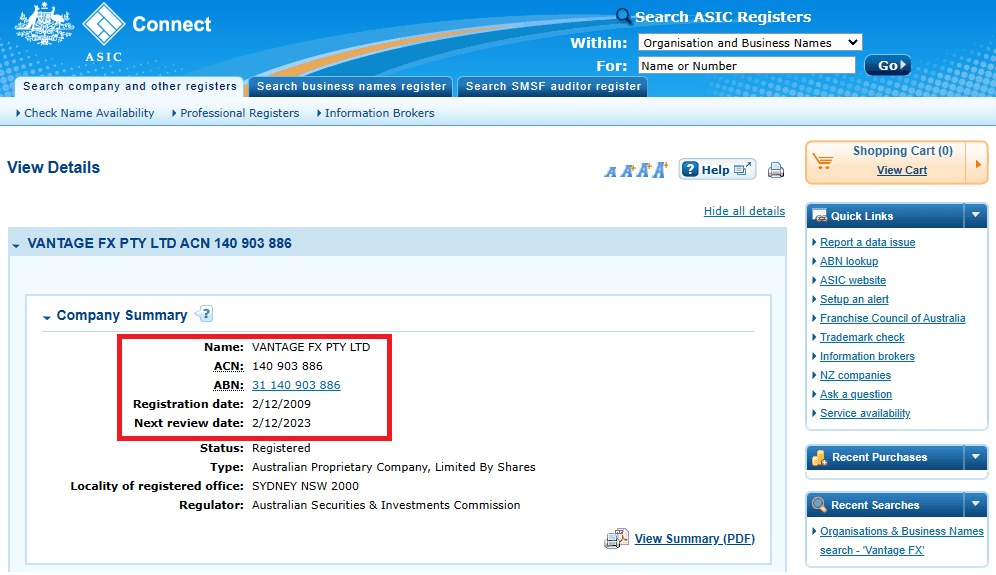Click the ACN value 140 903 886
Screen dimensions: 996x575
[x=287, y=366]
